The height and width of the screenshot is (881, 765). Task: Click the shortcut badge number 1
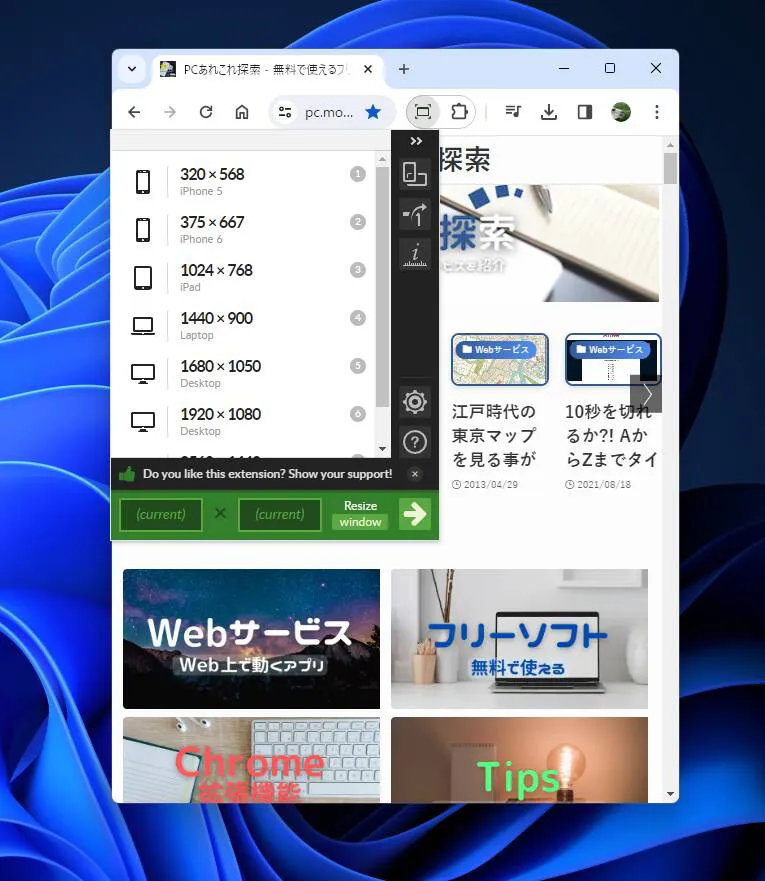click(358, 174)
